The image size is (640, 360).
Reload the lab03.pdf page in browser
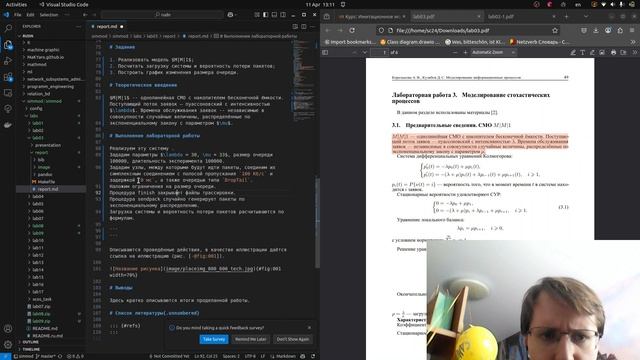(x=352, y=31)
